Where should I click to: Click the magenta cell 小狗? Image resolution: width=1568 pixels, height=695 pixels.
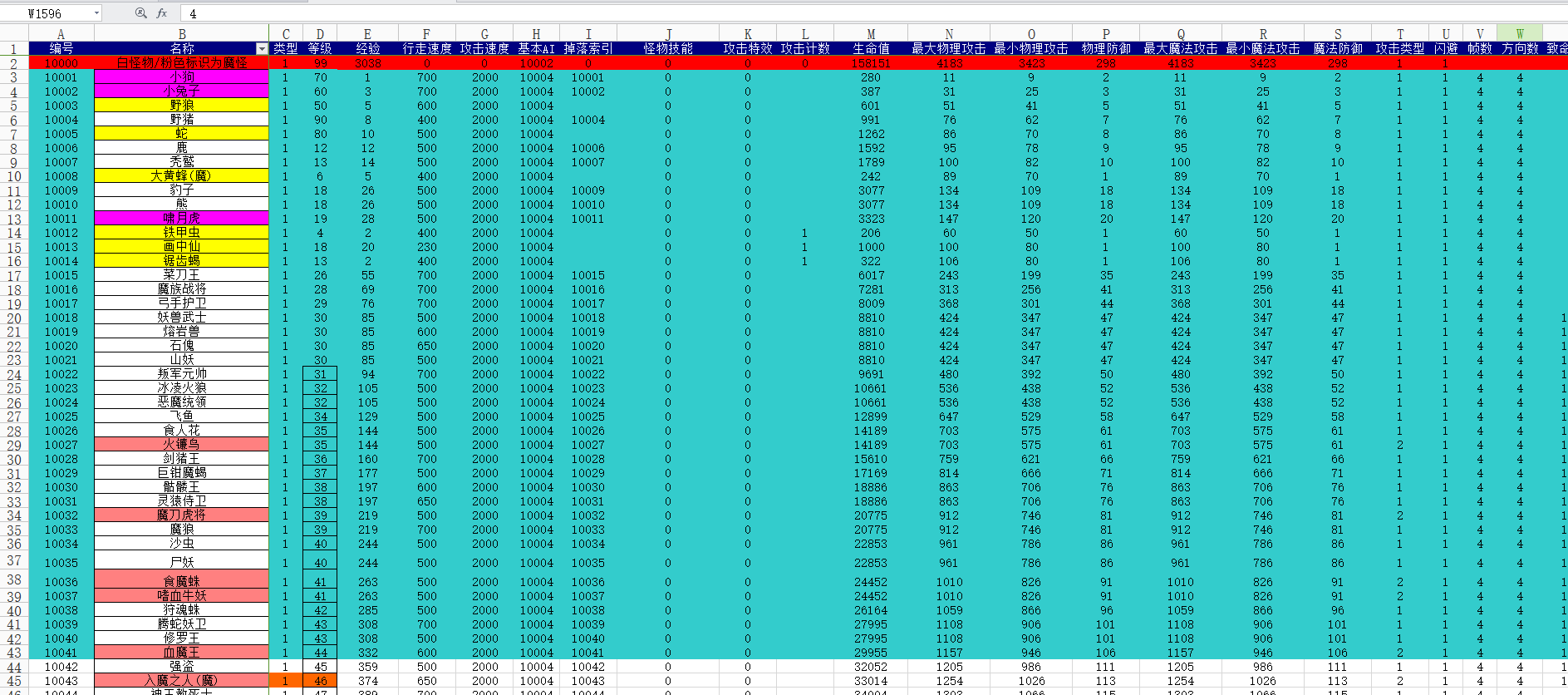pyautogui.click(x=182, y=77)
